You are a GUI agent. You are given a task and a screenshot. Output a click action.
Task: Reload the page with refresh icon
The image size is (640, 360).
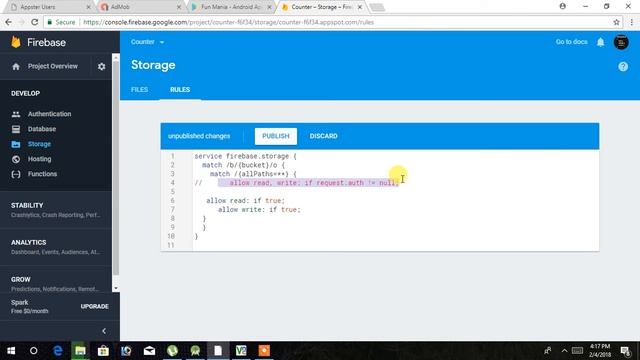[35, 22]
